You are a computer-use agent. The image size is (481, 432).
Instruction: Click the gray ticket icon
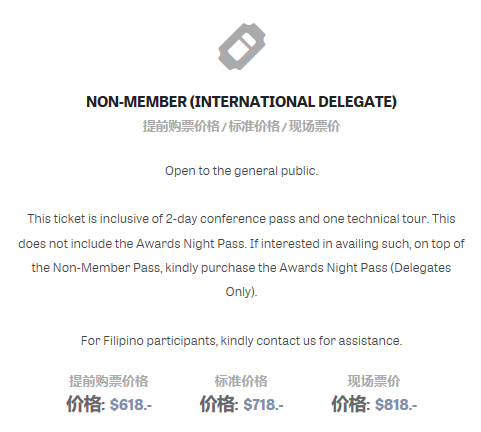[242, 47]
